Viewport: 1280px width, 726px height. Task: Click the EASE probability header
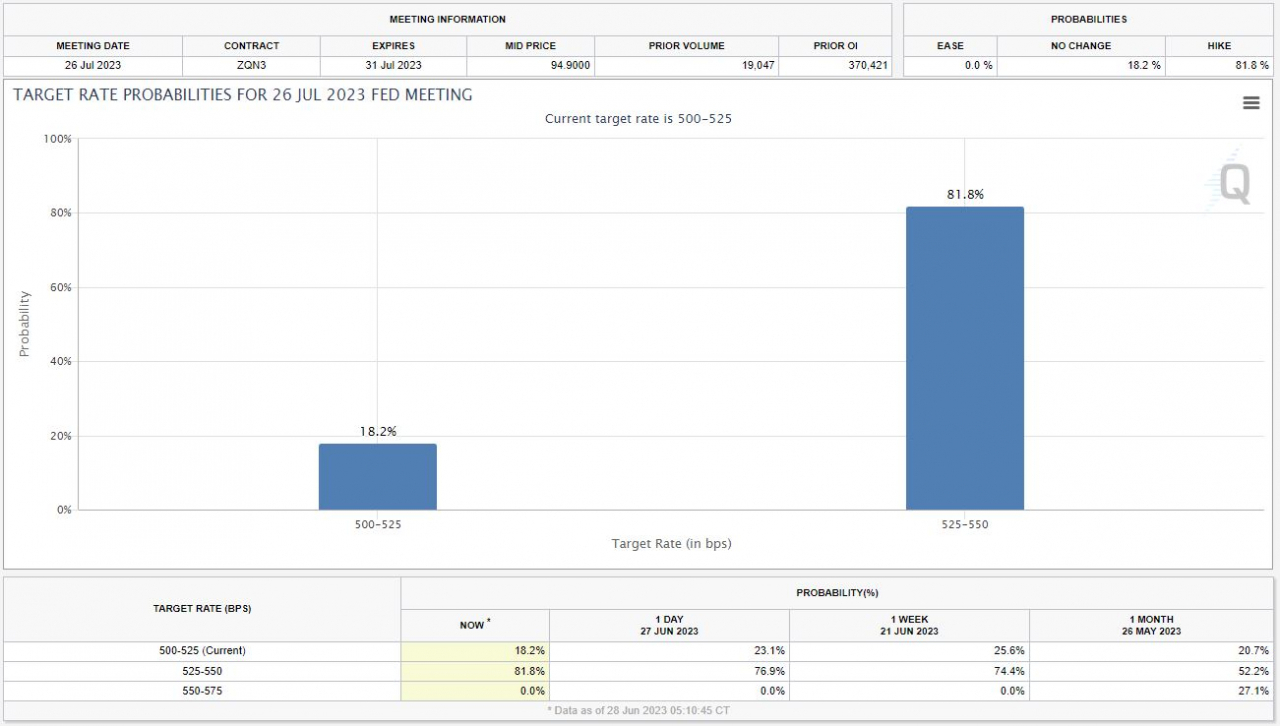[950, 46]
